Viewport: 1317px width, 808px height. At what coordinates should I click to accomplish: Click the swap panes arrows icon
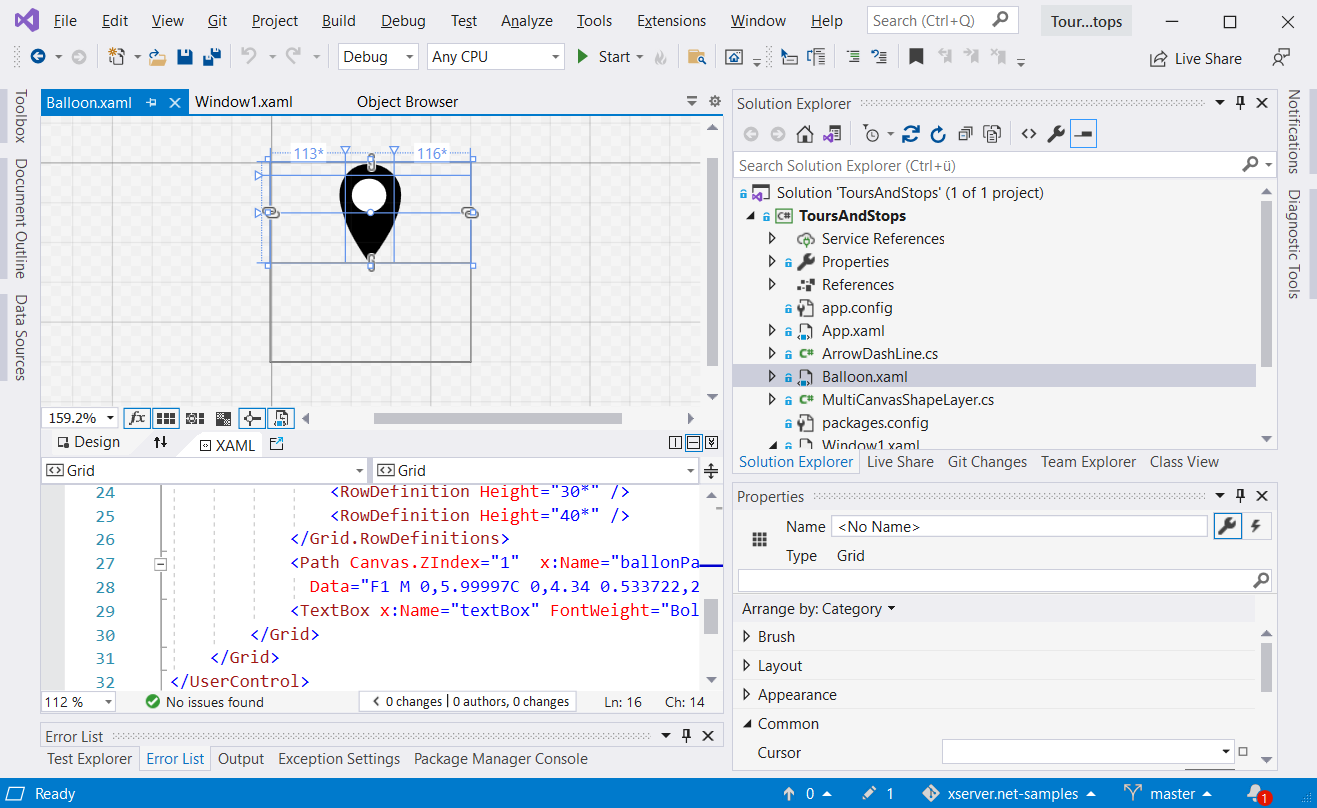coord(160,443)
